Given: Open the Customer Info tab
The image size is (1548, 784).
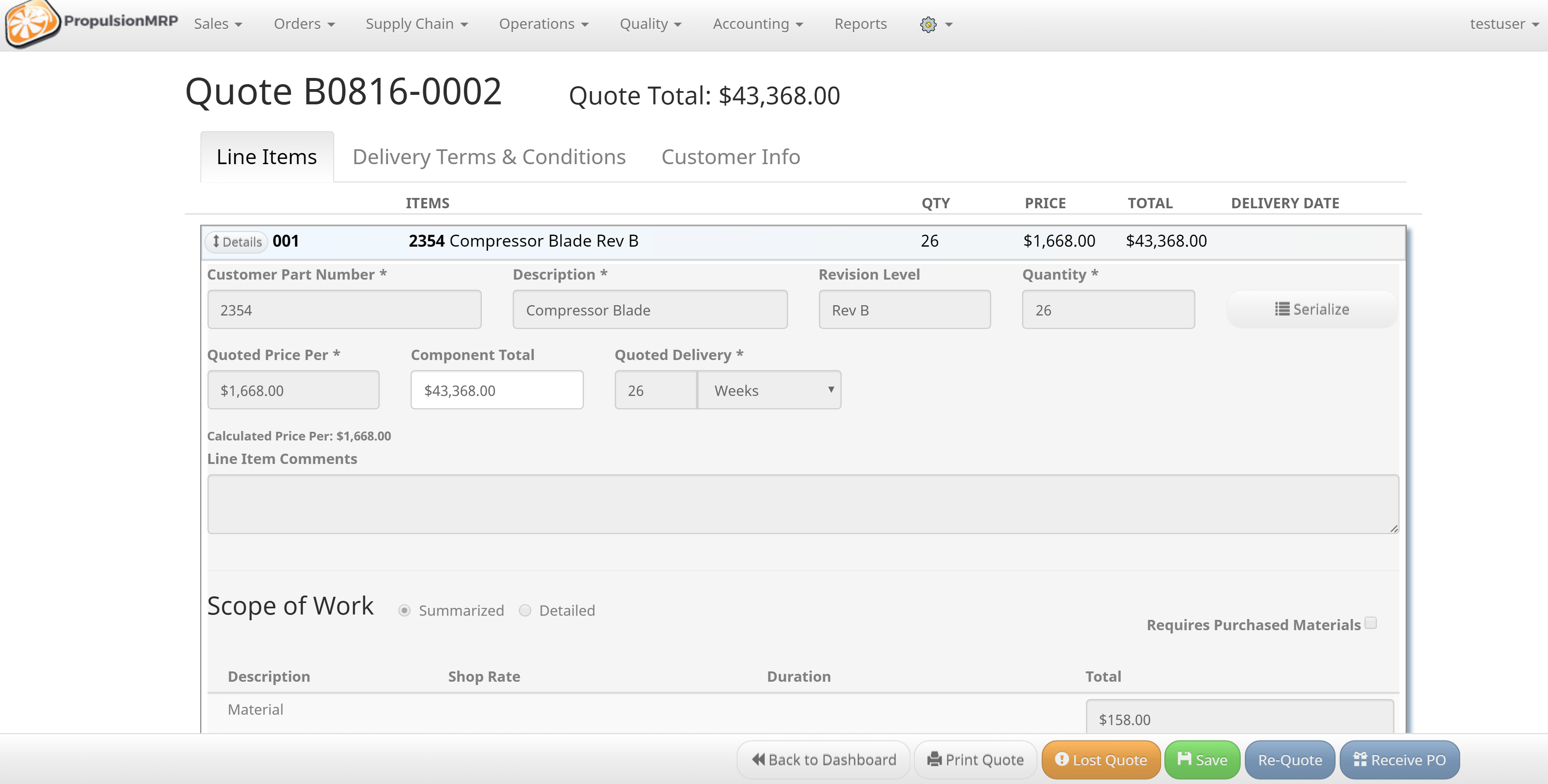Looking at the screenshot, I should [730, 157].
